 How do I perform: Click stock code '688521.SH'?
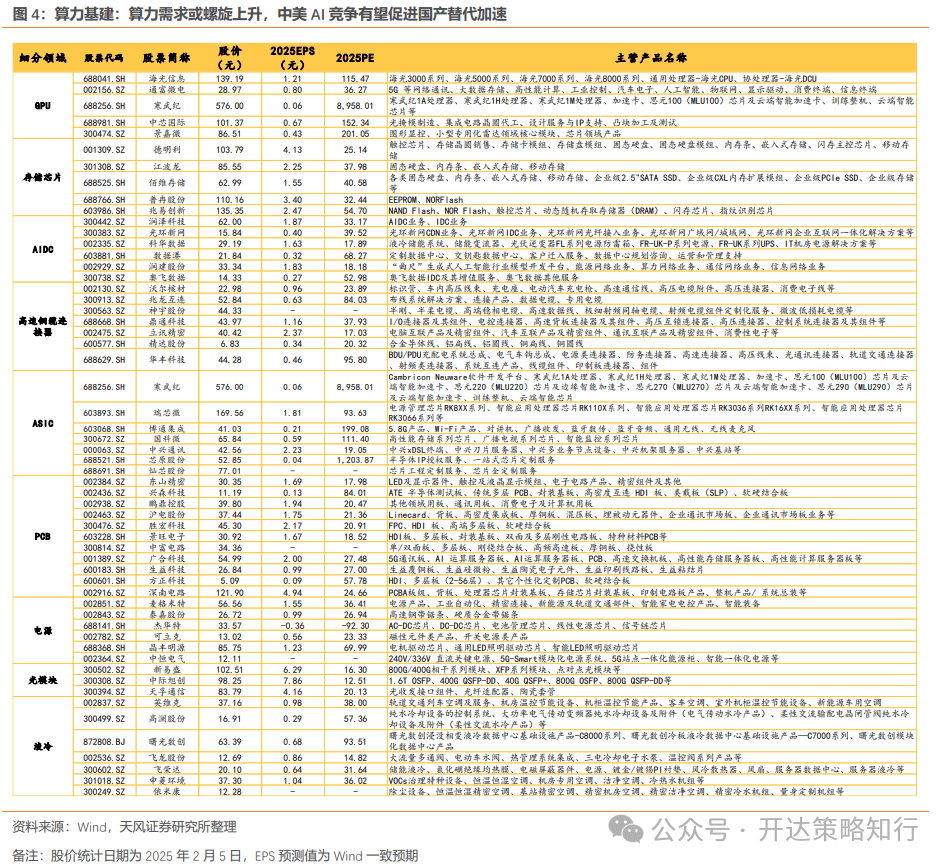tap(104, 460)
